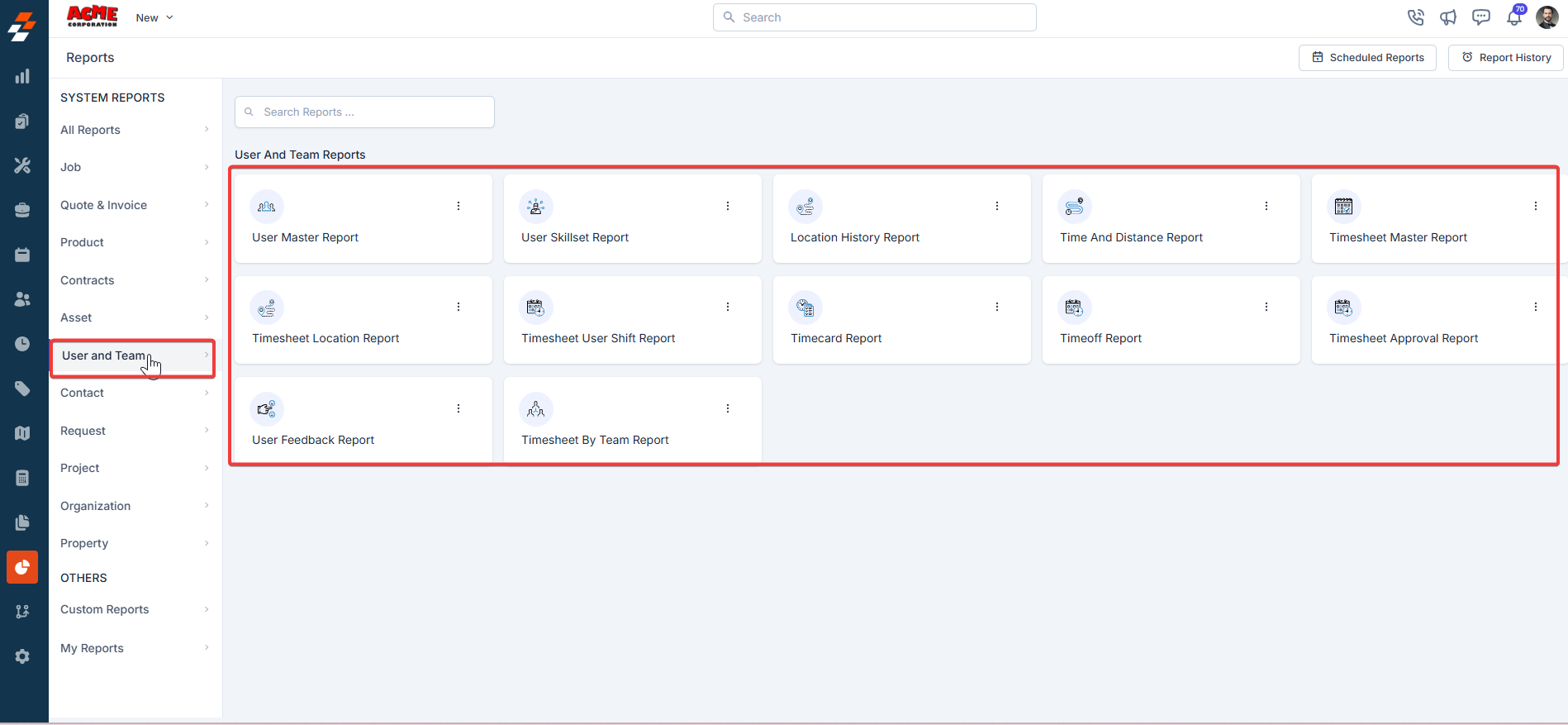This screenshot has width=1568, height=725.
Task: Open options menu for Timeoff Report
Action: [1266, 307]
